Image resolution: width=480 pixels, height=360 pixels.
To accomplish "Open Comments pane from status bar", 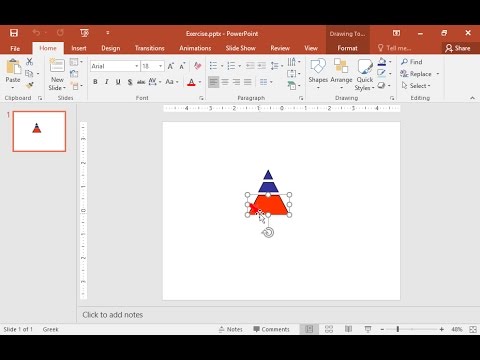I will (x=271, y=329).
